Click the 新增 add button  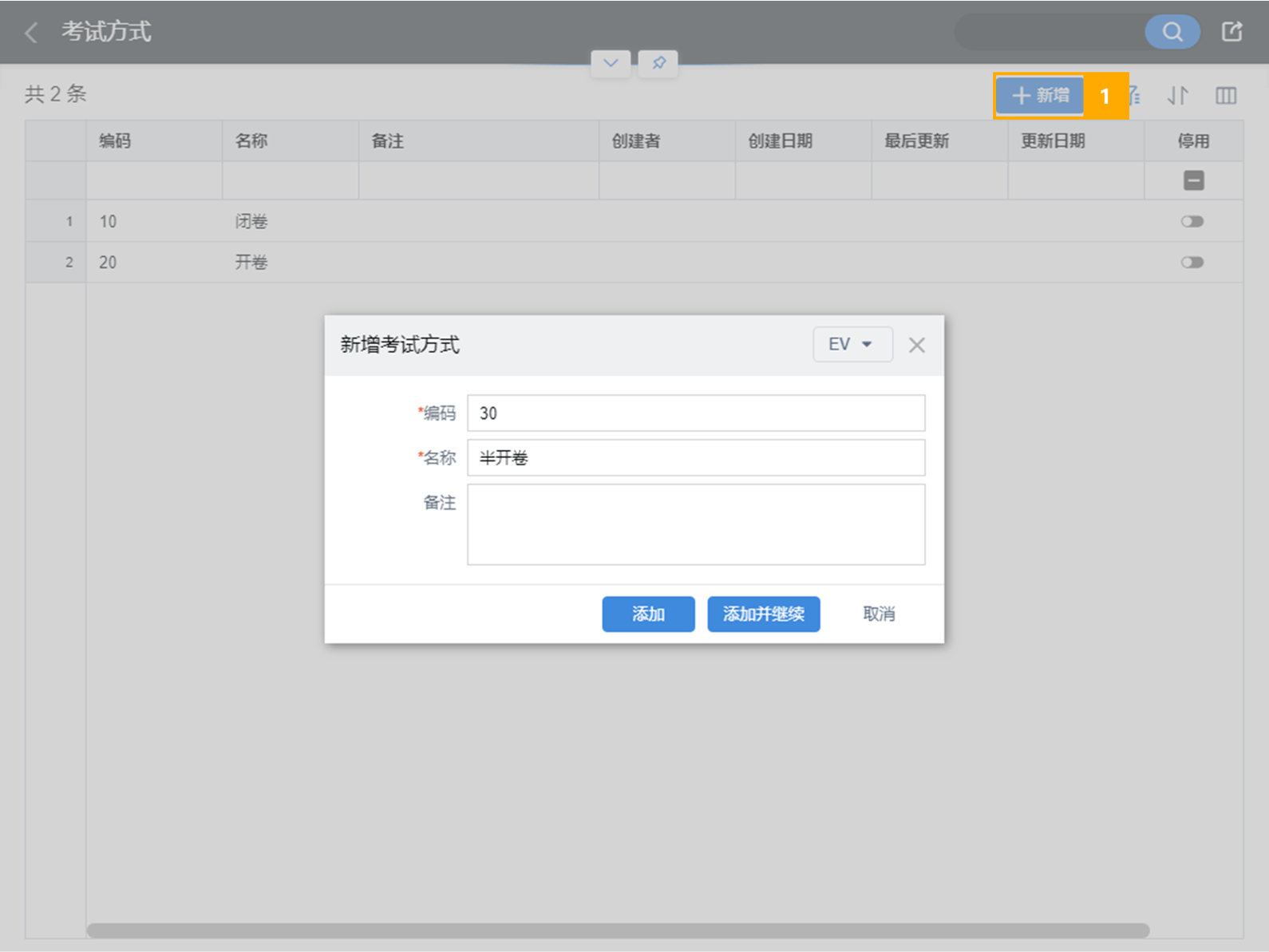click(x=1040, y=96)
